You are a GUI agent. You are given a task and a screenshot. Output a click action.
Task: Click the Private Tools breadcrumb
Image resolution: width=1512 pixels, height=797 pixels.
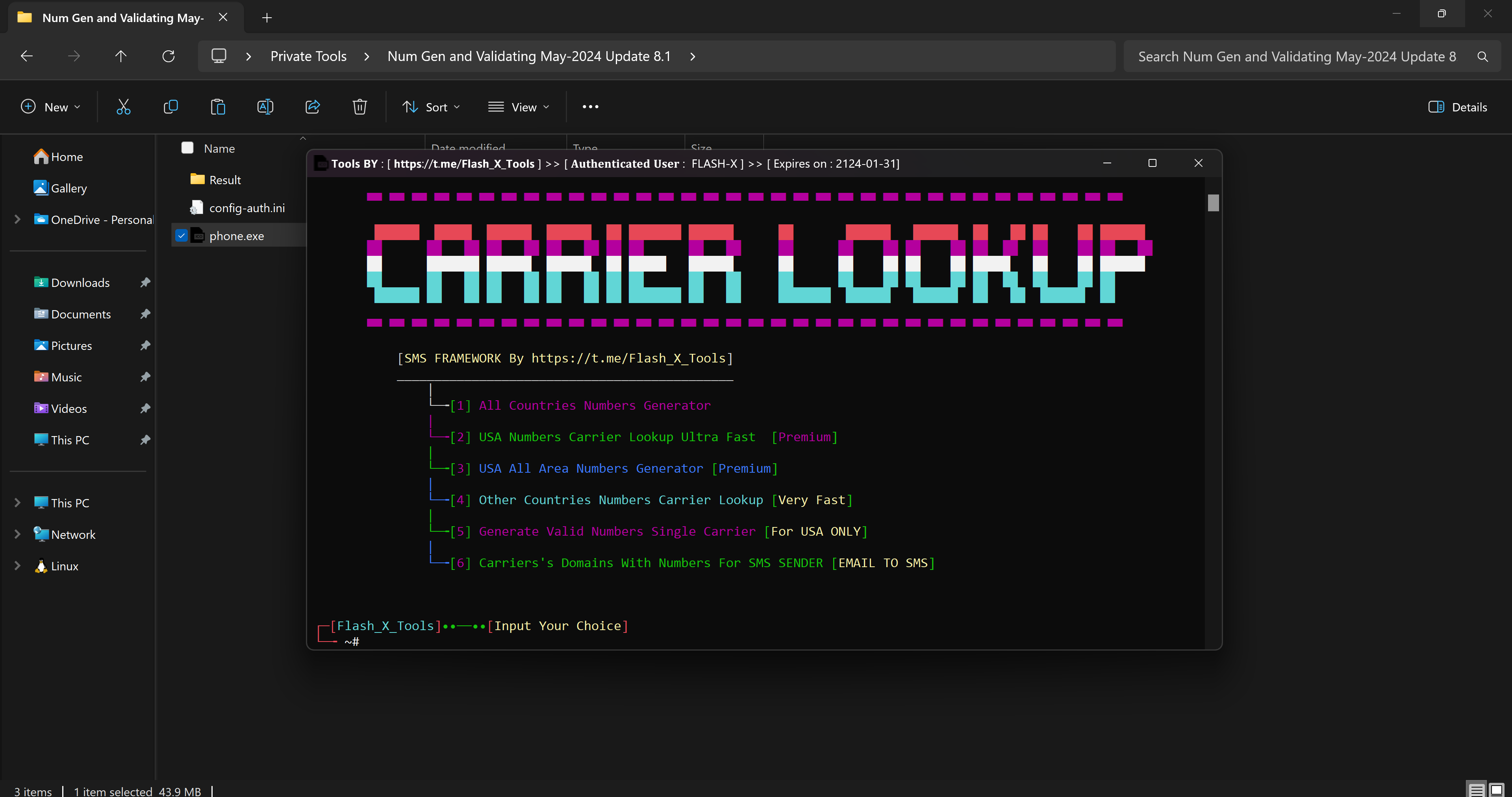[x=309, y=56]
